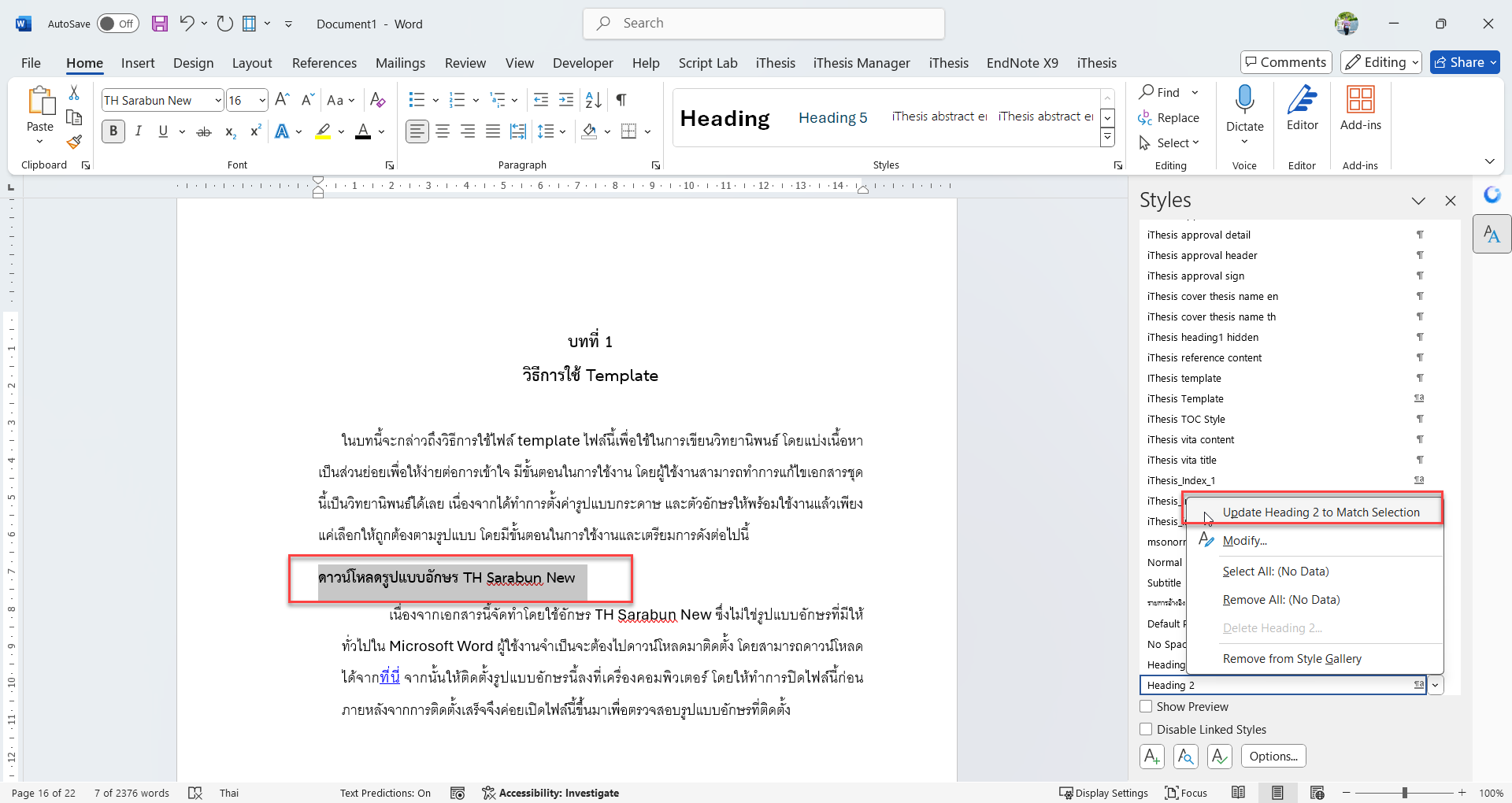Open the font size dropdown
Viewport: 1512px width, 803px height.
[x=262, y=100]
